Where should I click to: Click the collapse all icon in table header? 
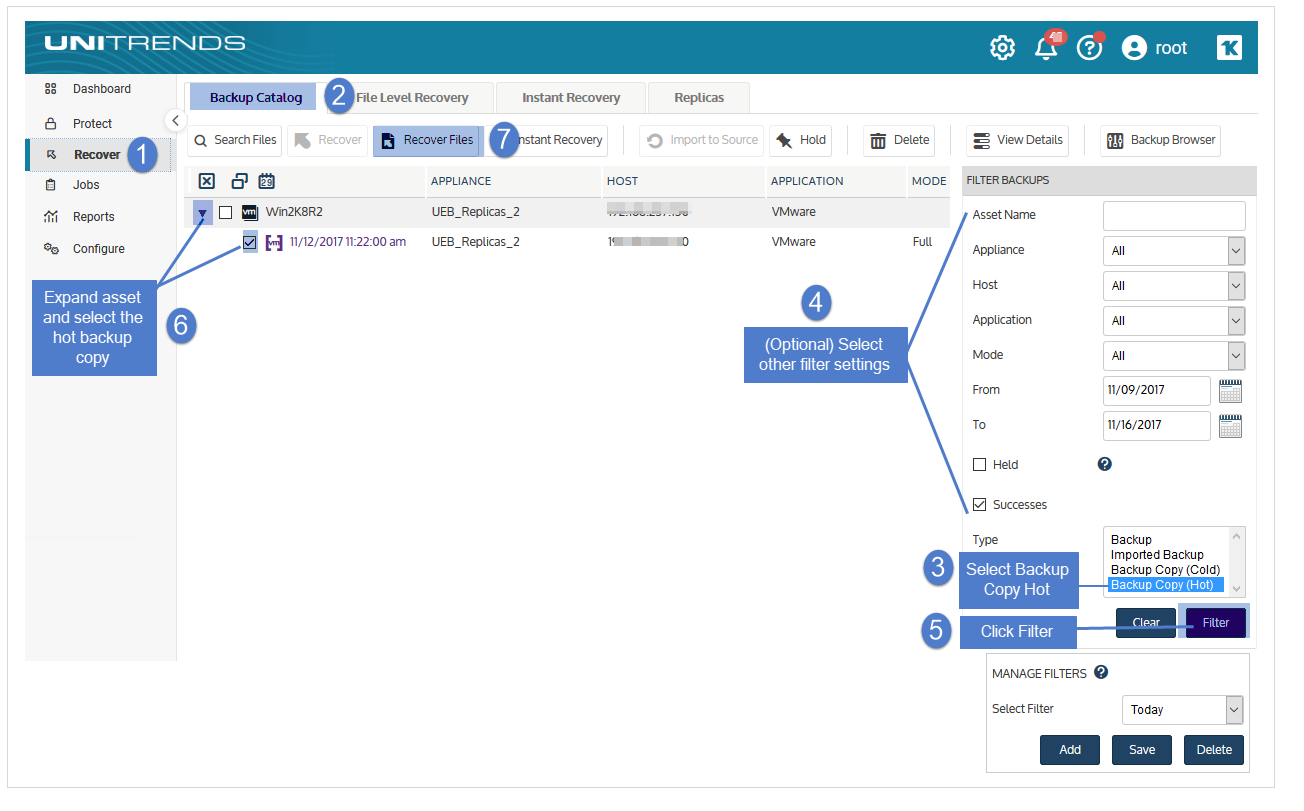click(239, 181)
